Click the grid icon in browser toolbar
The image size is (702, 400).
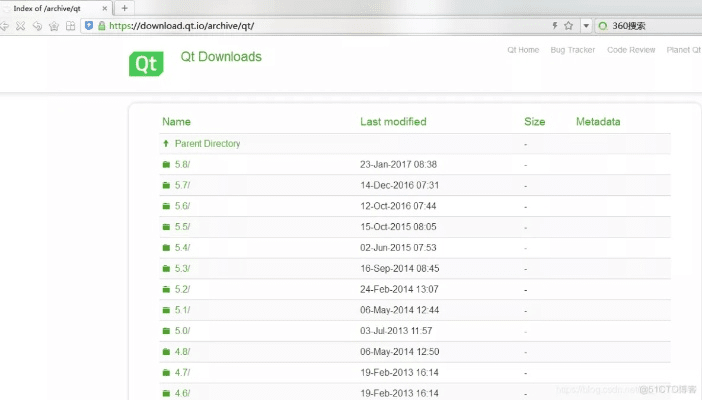[x=69, y=25]
